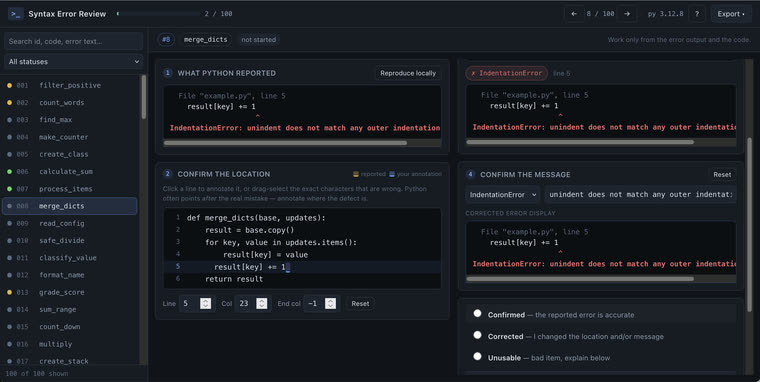Click code line 6 return result
The width and height of the screenshot is (760, 382).
point(302,279)
